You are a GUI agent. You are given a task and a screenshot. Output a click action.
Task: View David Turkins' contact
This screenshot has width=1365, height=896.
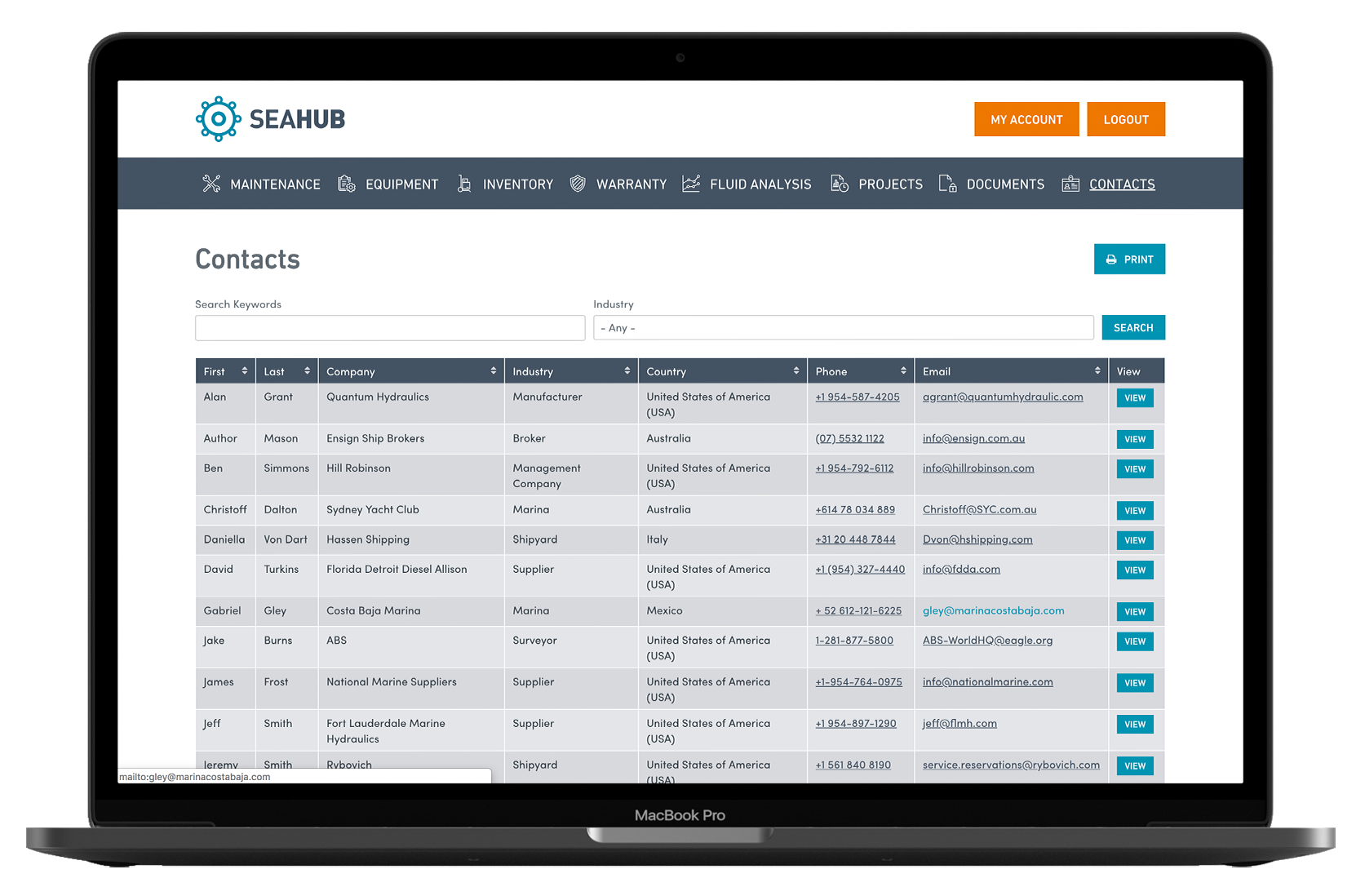click(x=1135, y=570)
